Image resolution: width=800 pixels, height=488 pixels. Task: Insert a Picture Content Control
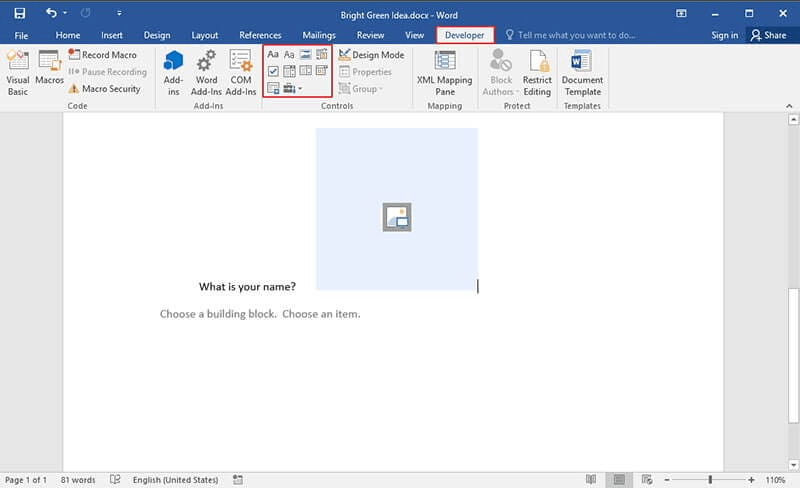coord(305,55)
